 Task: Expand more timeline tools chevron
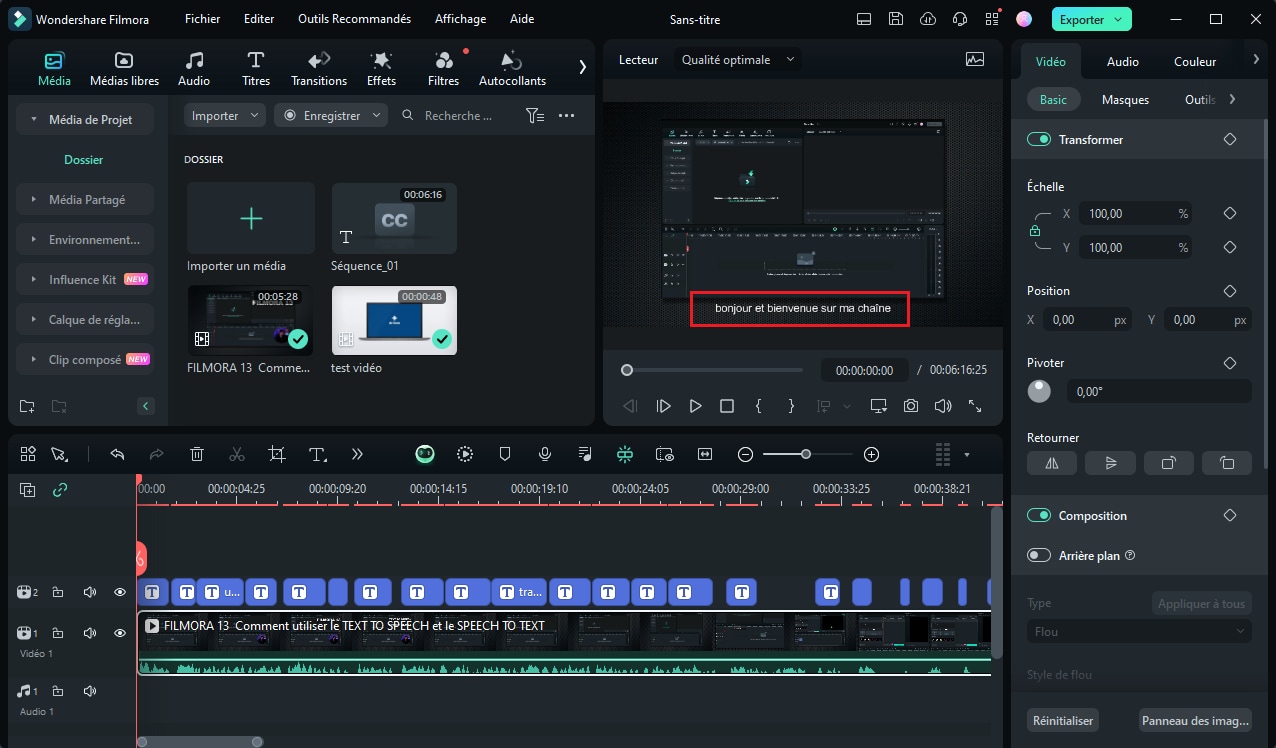357,454
